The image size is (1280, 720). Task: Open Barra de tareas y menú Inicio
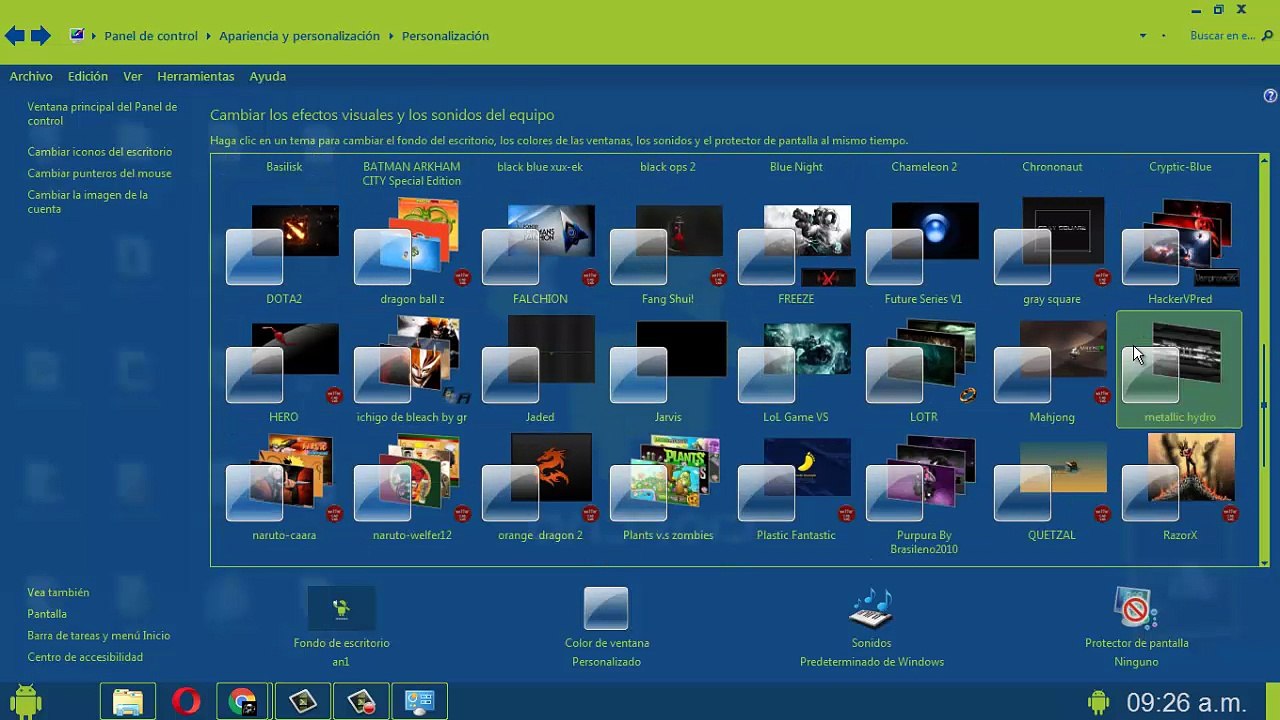tap(99, 635)
